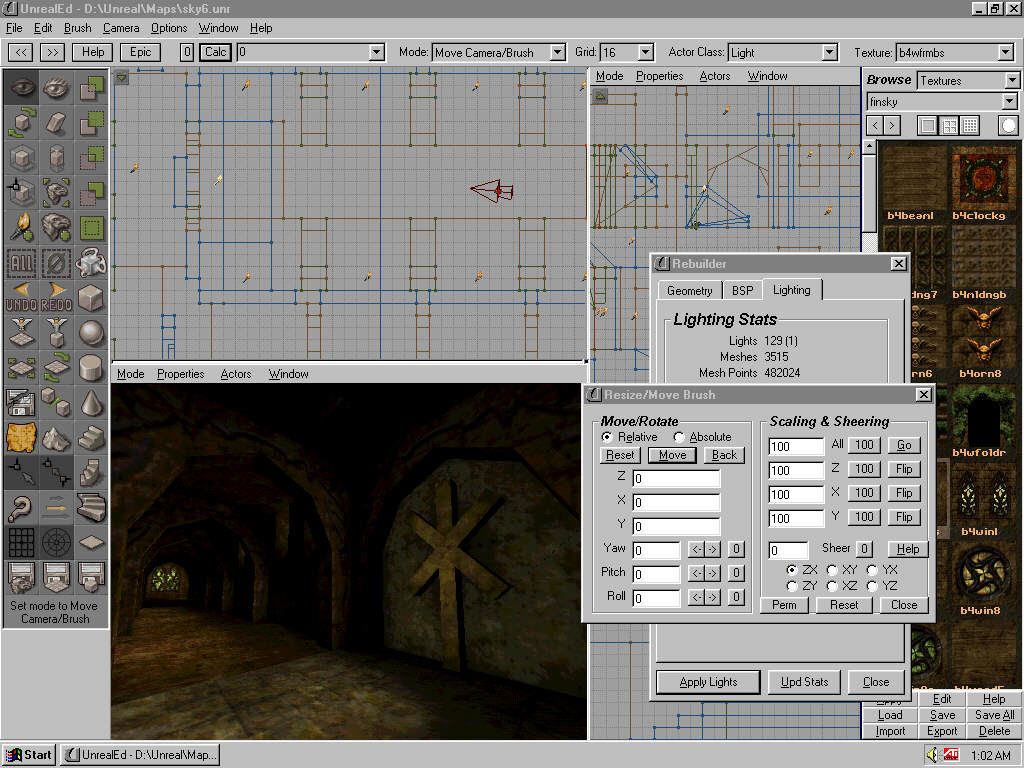Select the YZ sheer axis radio button

[x=872, y=586]
